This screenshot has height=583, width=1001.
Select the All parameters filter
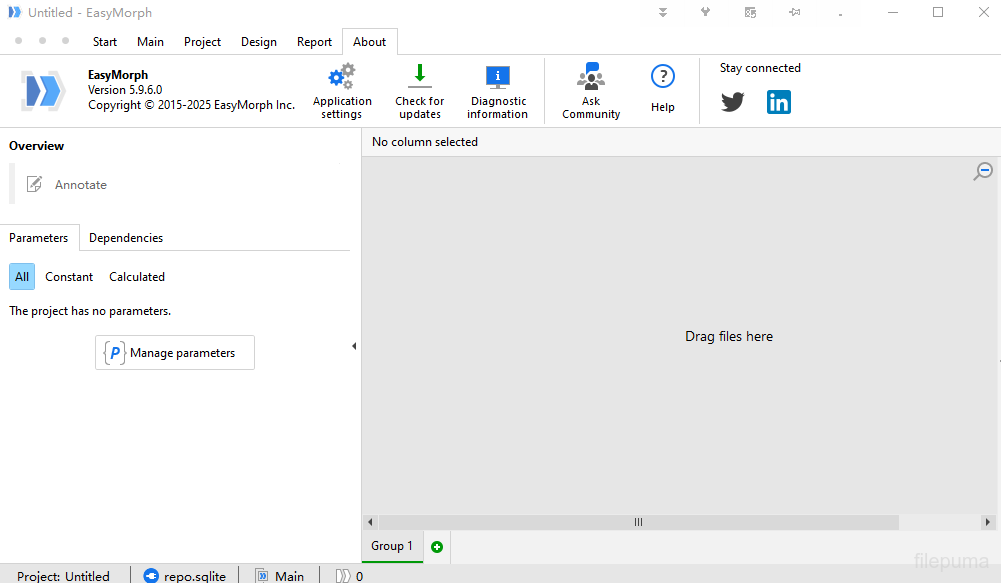(22, 277)
